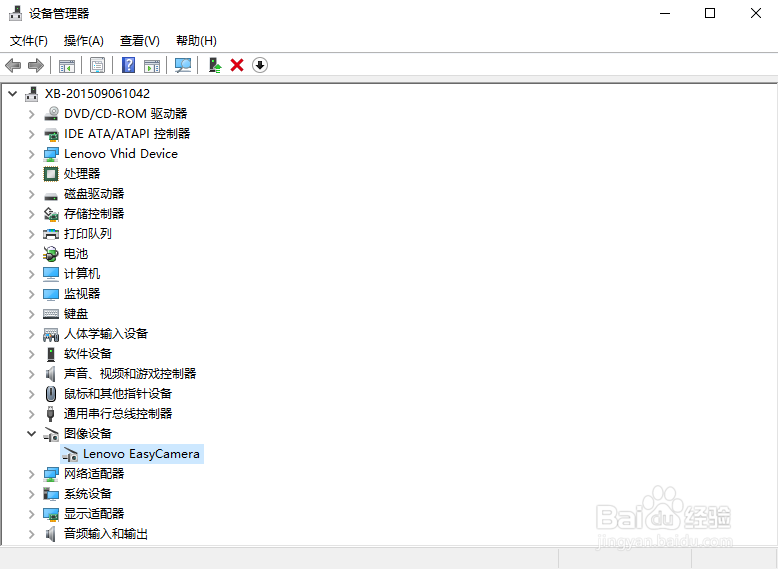Select the 电池 label

(x=76, y=253)
